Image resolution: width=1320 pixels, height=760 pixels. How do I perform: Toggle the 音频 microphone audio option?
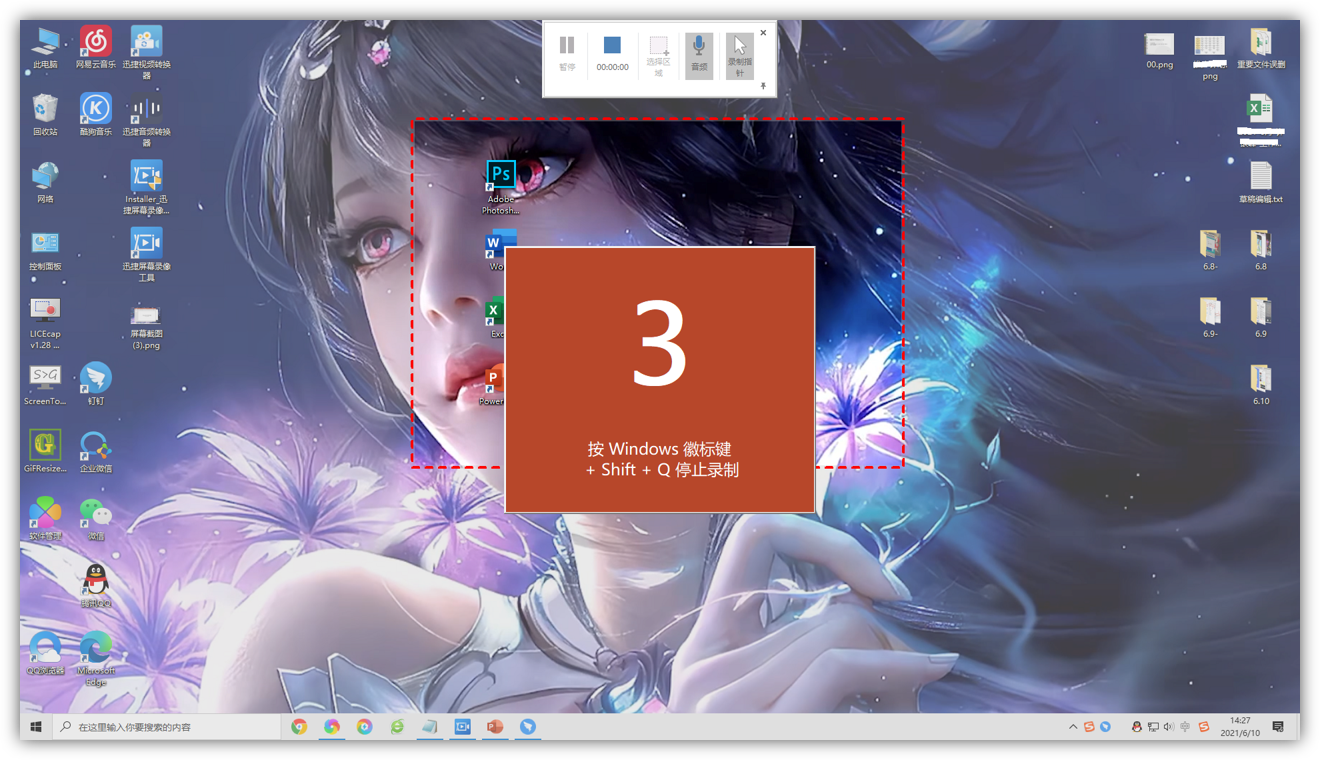[x=699, y=54]
